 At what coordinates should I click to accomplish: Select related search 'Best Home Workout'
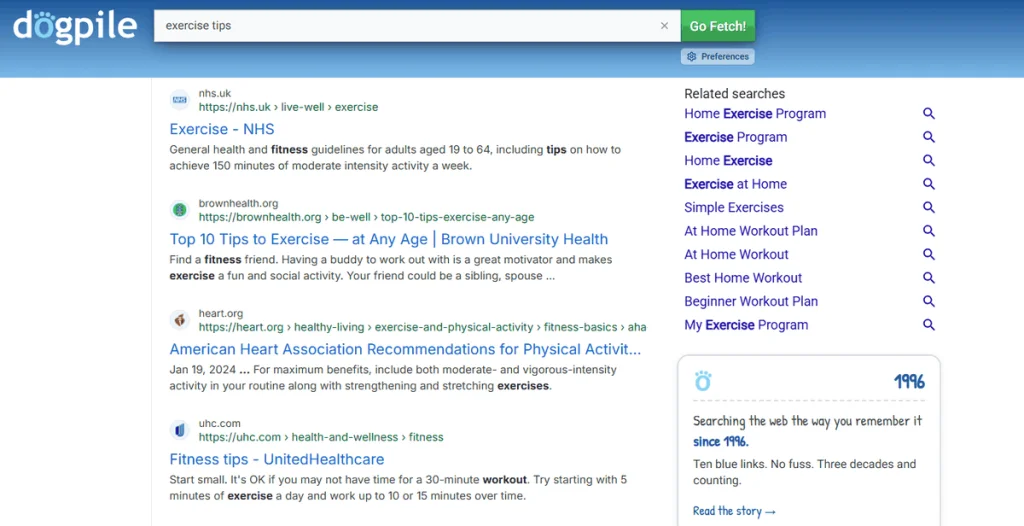pyautogui.click(x=743, y=278)
